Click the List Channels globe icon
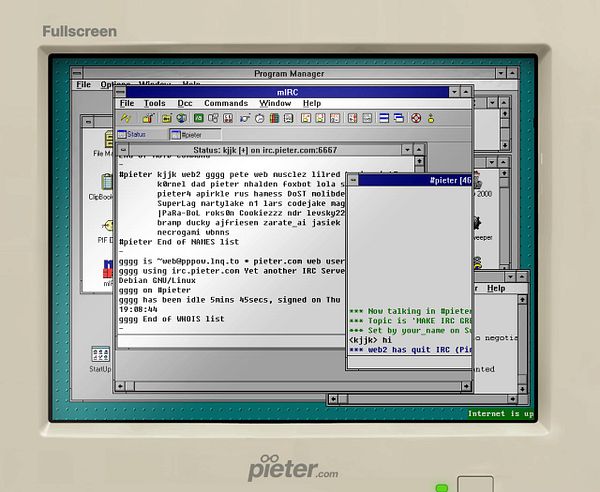Image resolution: width=600 pixels, height=492 pixels. 181,118
